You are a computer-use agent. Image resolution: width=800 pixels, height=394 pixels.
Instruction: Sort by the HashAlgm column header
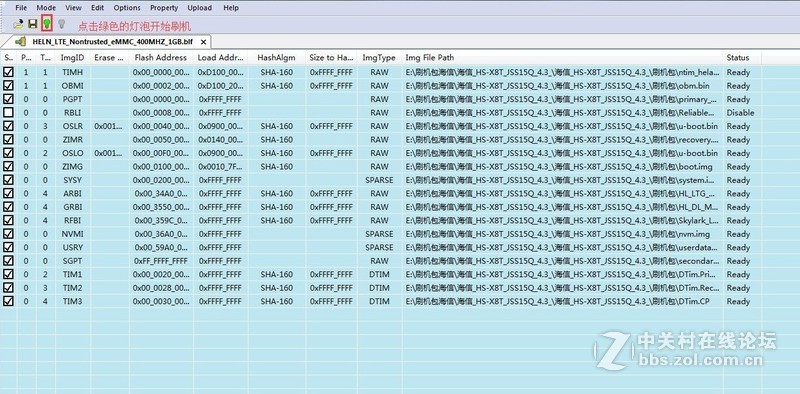tap(277, 58)
